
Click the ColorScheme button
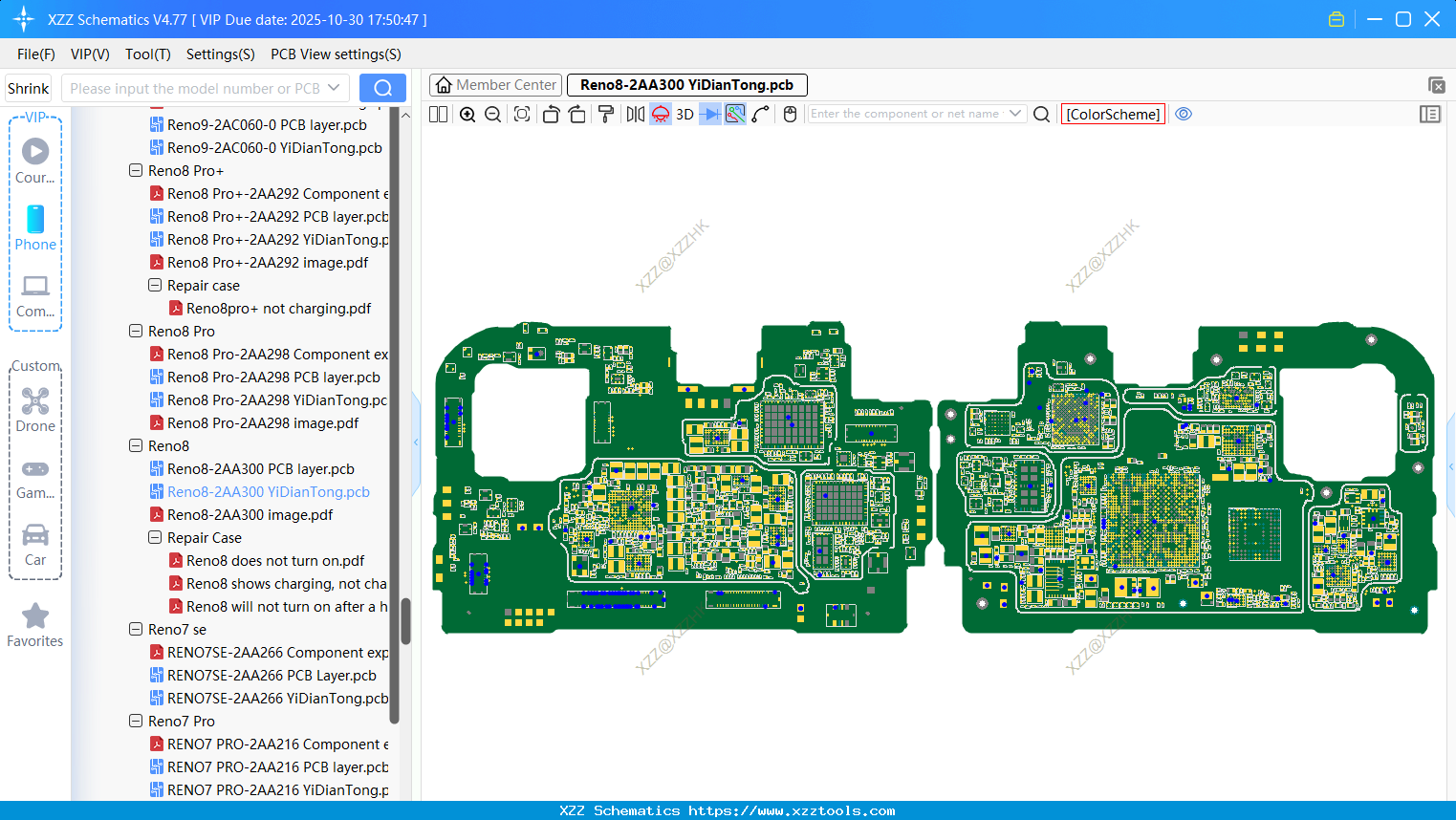(x=1113, y=114)
